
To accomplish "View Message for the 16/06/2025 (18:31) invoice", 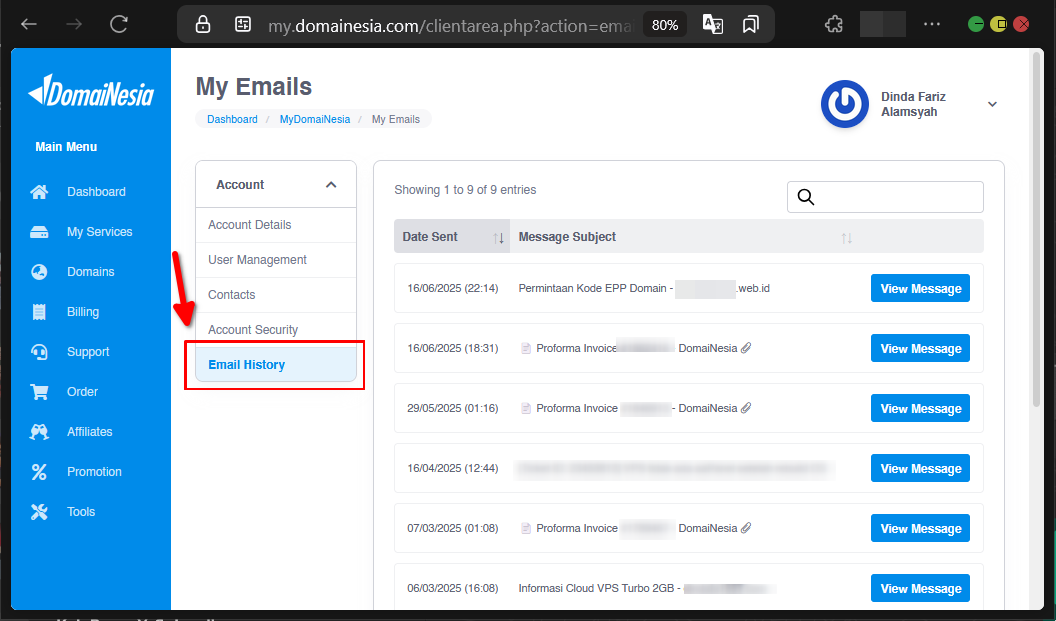I will (920, 348).
